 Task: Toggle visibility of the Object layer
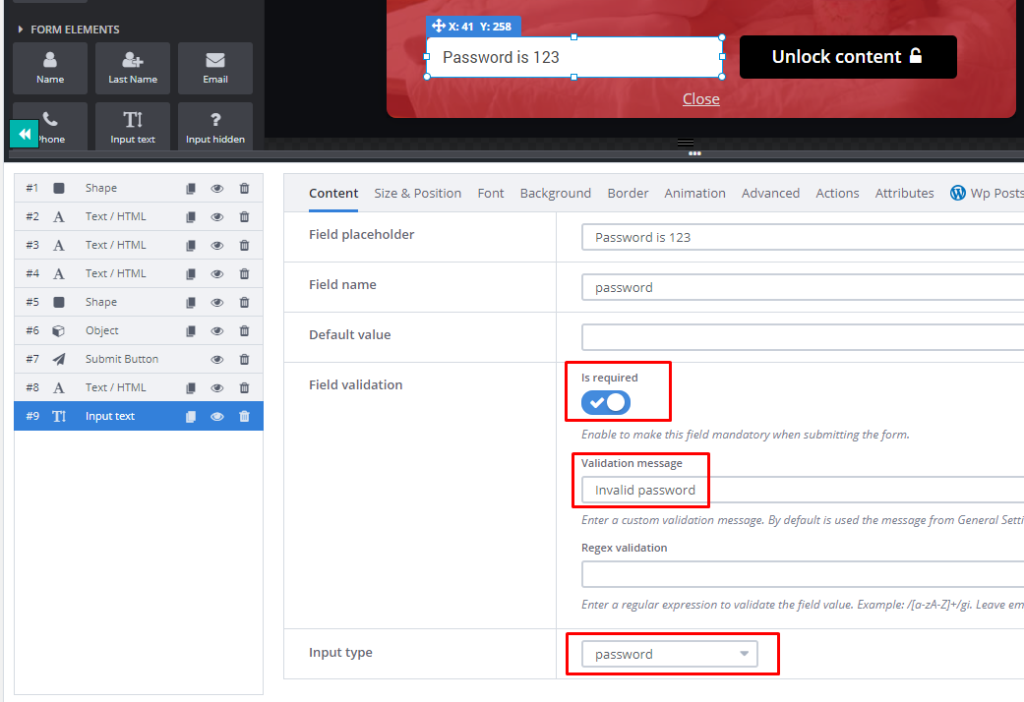point(217,330)
